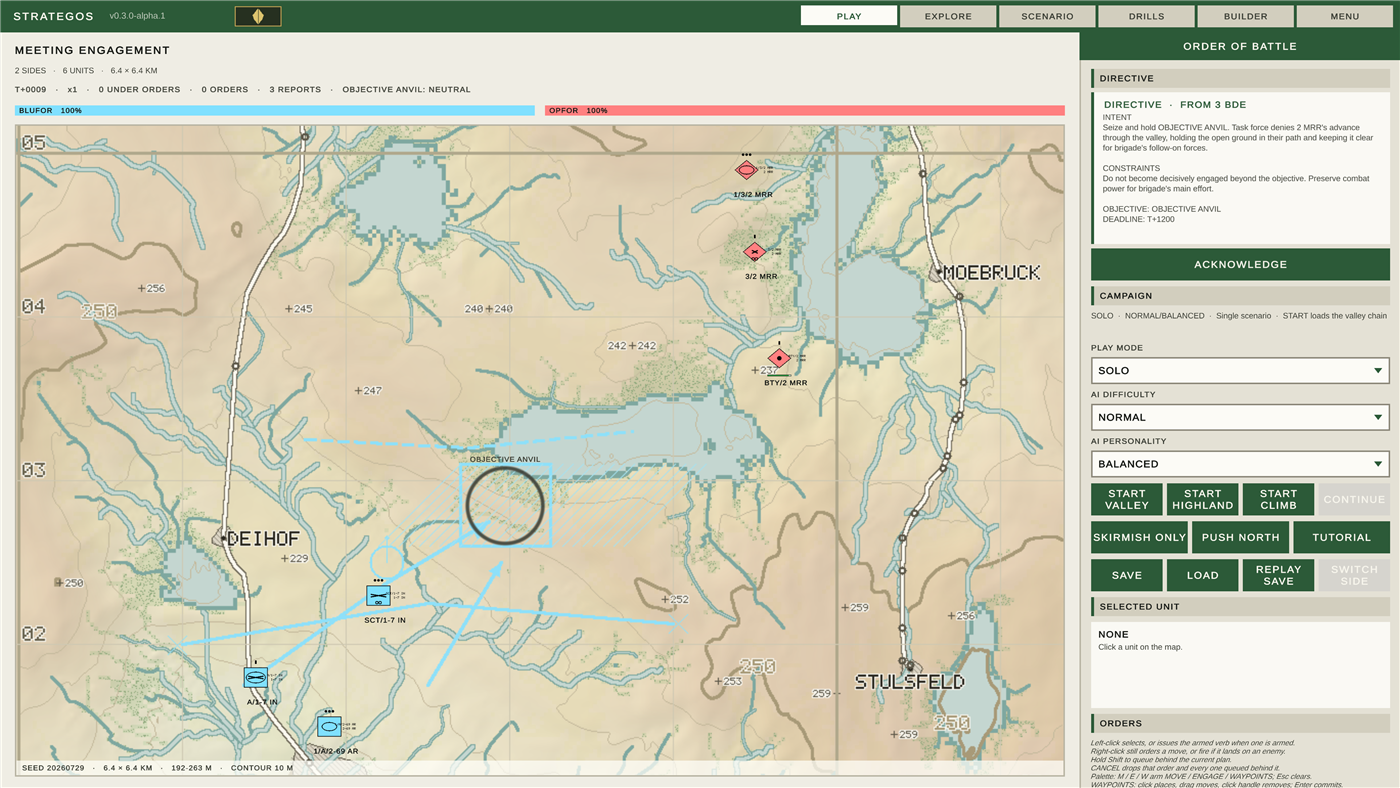
Task: Click the BLUFOR 100% strength bar
Action: tap(274, 111)
